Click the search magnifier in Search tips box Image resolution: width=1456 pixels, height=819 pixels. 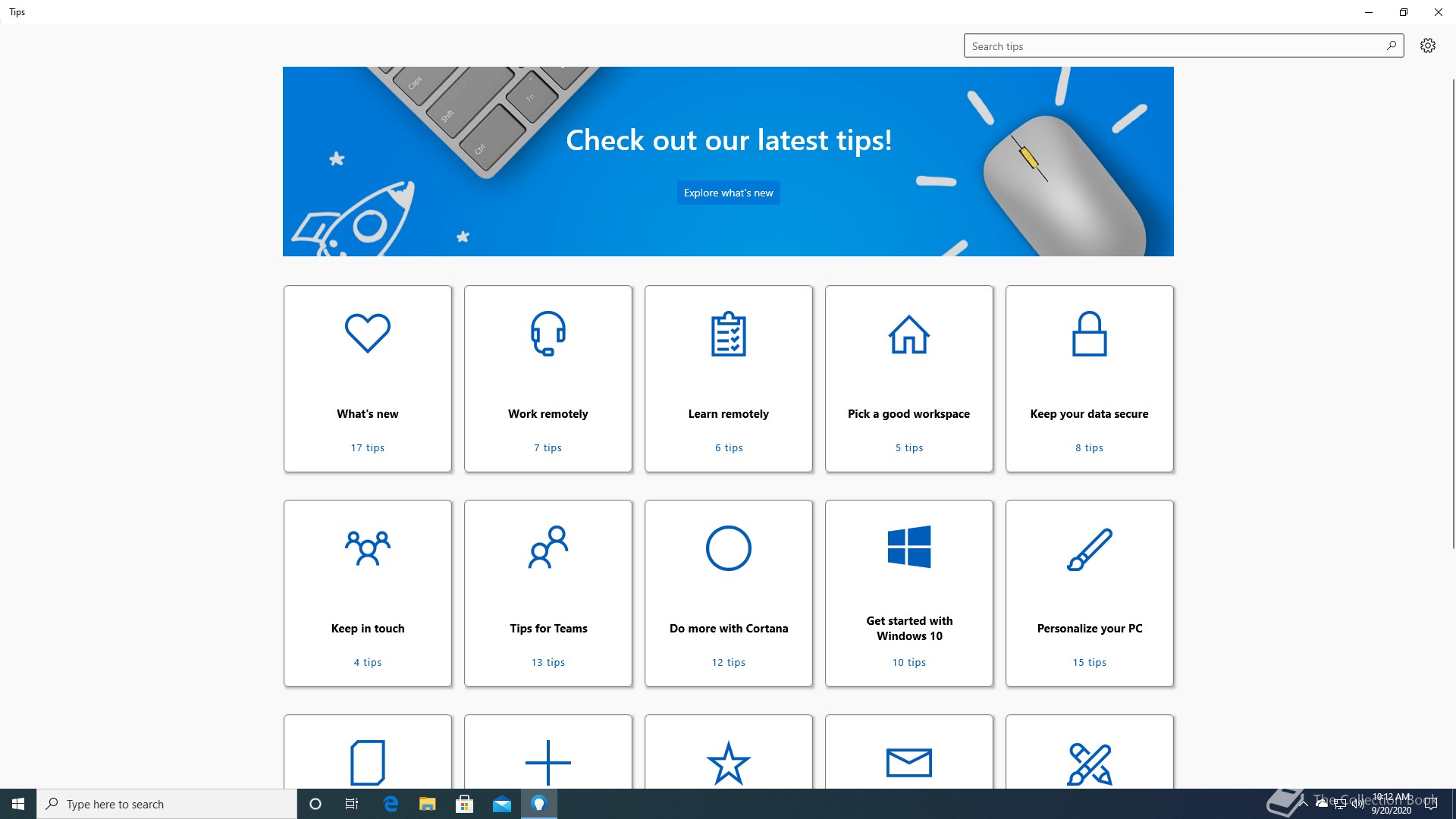tap(1391, 45)
